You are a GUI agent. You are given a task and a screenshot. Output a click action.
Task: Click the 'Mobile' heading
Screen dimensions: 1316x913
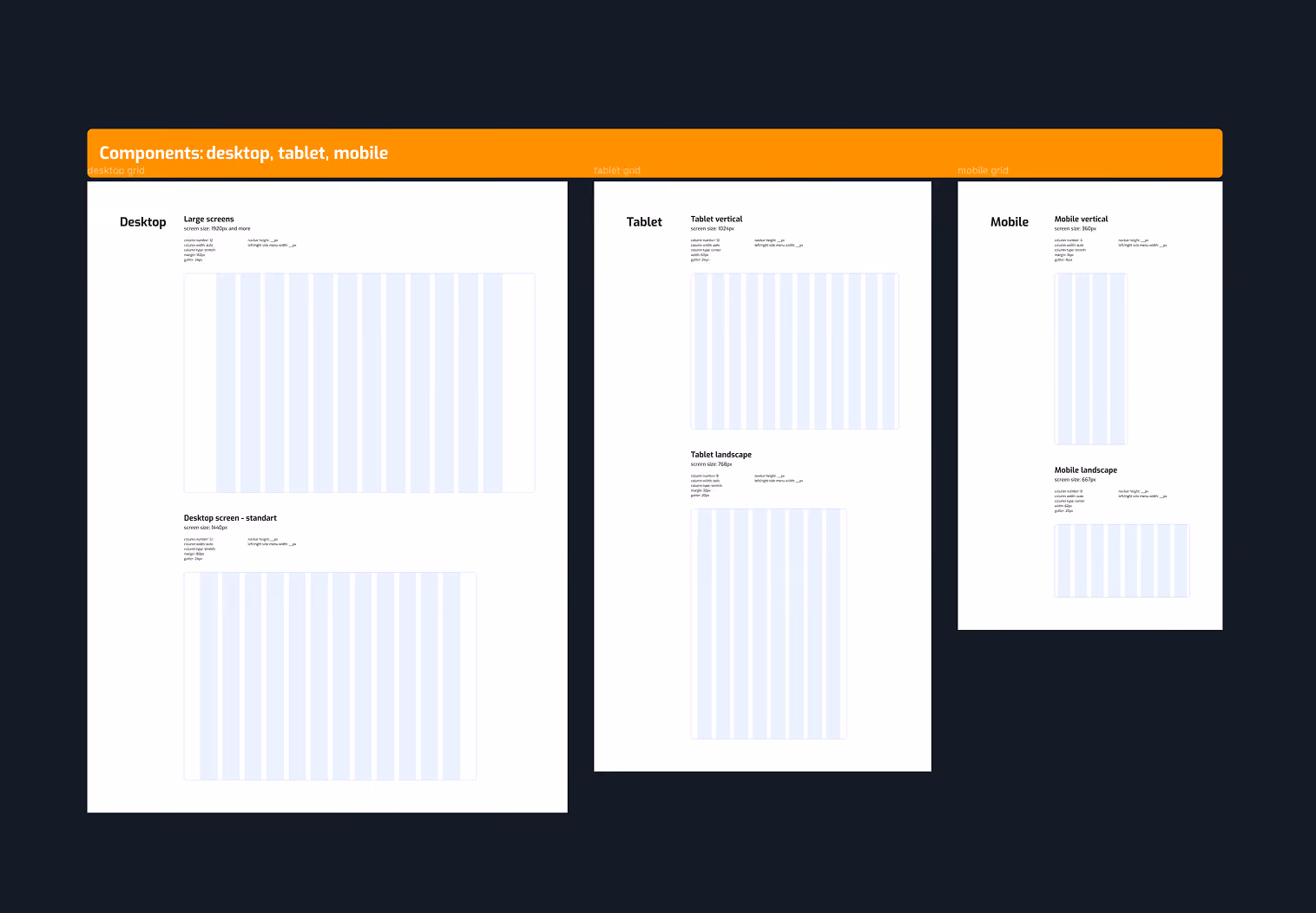coord(1010,222)
